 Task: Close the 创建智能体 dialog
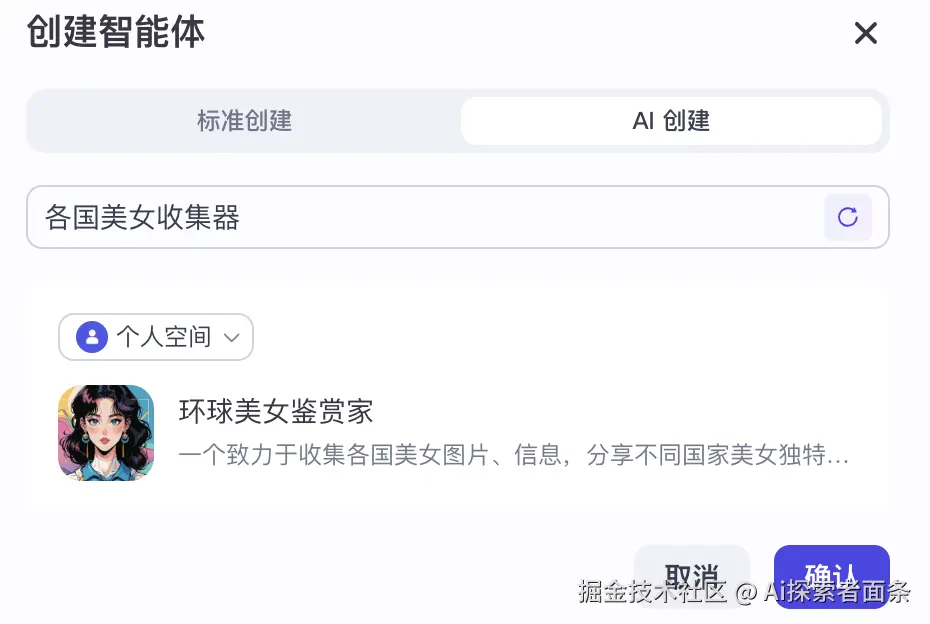click(x=865, y=34)
